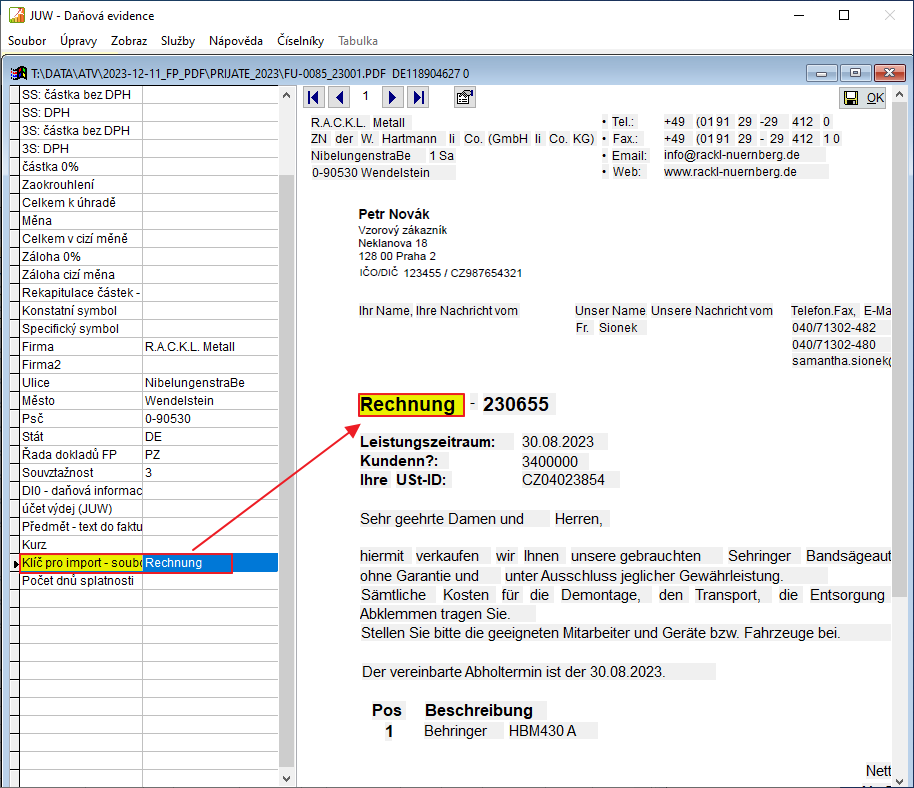Restore the inner PDF document window

pos(855,73)
